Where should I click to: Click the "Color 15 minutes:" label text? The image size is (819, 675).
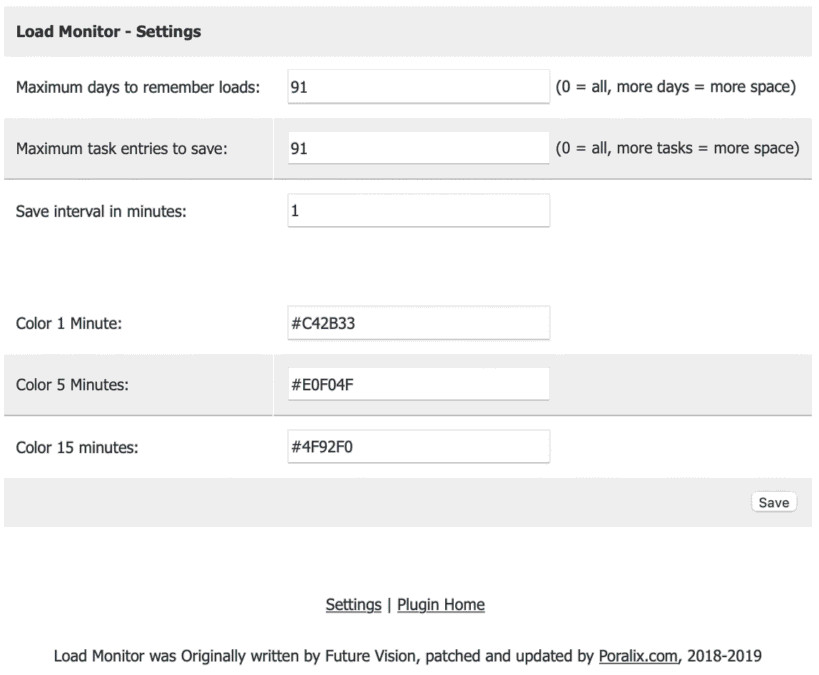point(77,447)
